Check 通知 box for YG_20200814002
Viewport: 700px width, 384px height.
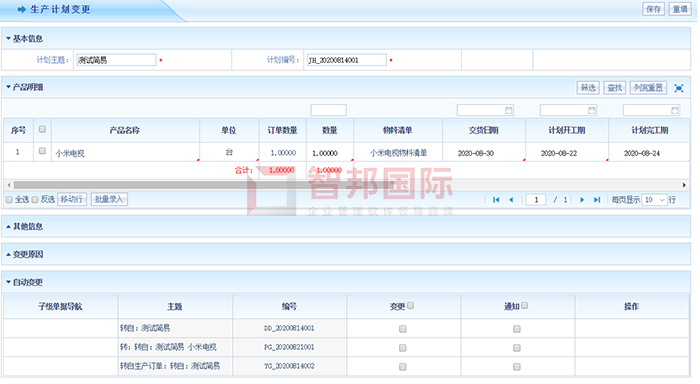(517, 367)
